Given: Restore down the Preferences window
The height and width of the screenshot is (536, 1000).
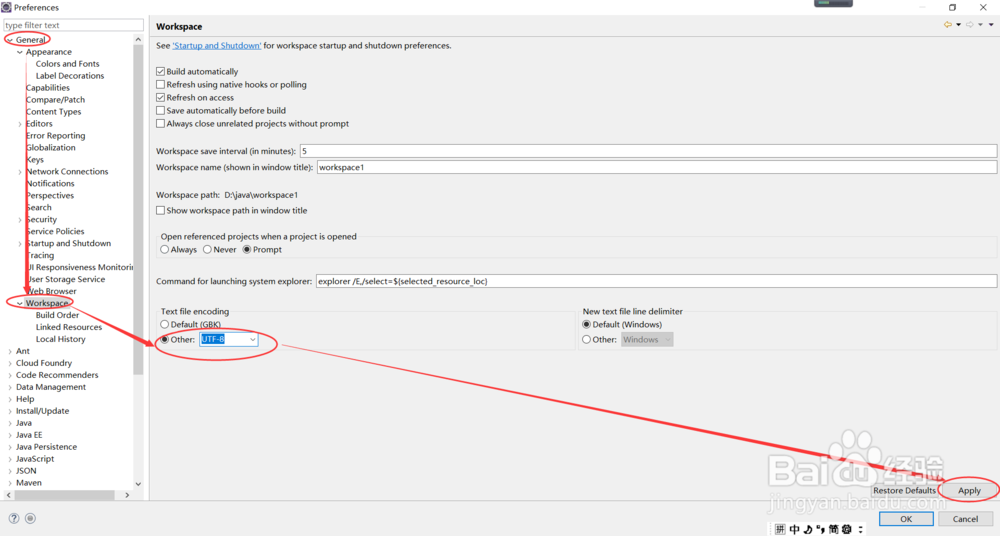Looking at the screenshot, I should 952,7.
